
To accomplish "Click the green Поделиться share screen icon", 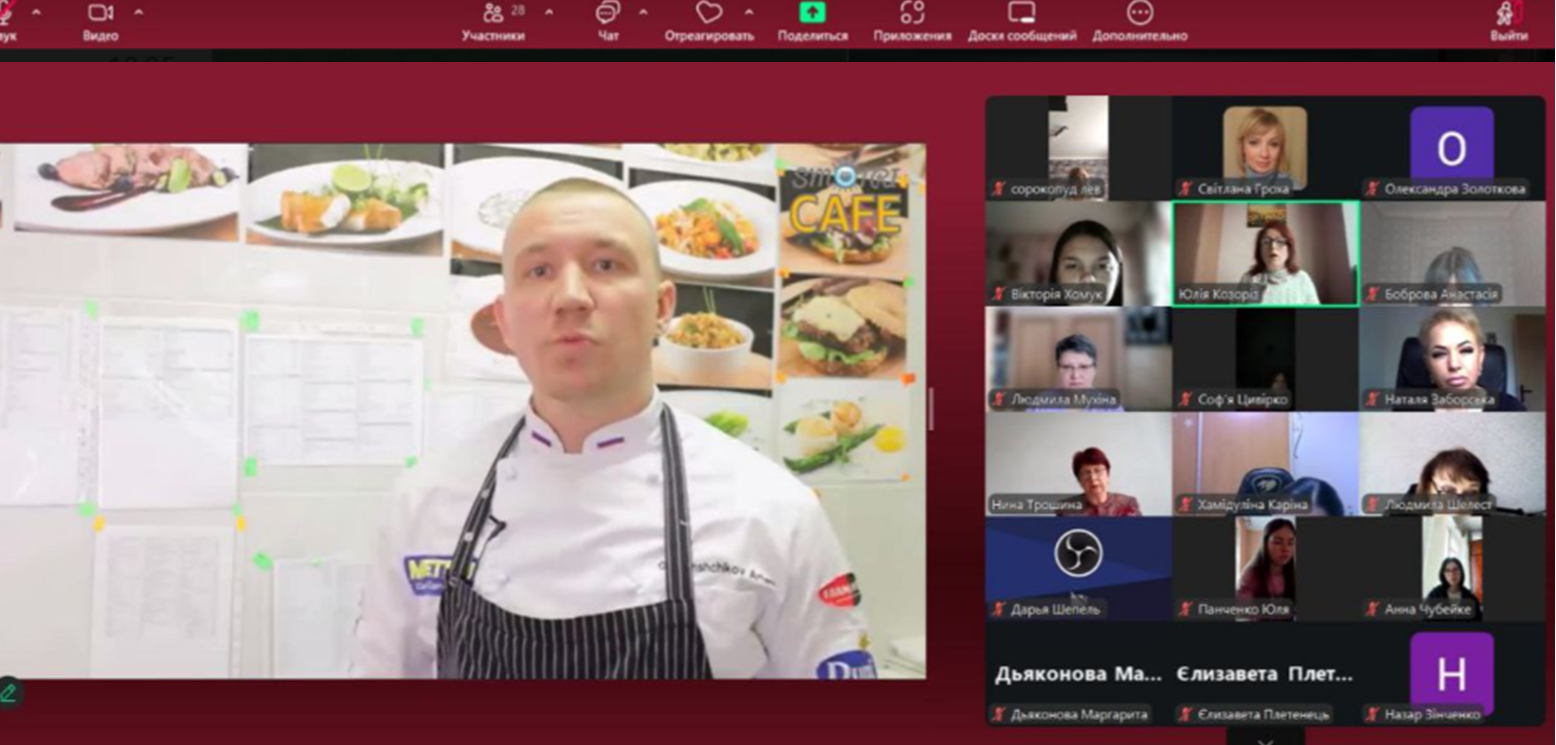I will (x=812, y=13).
